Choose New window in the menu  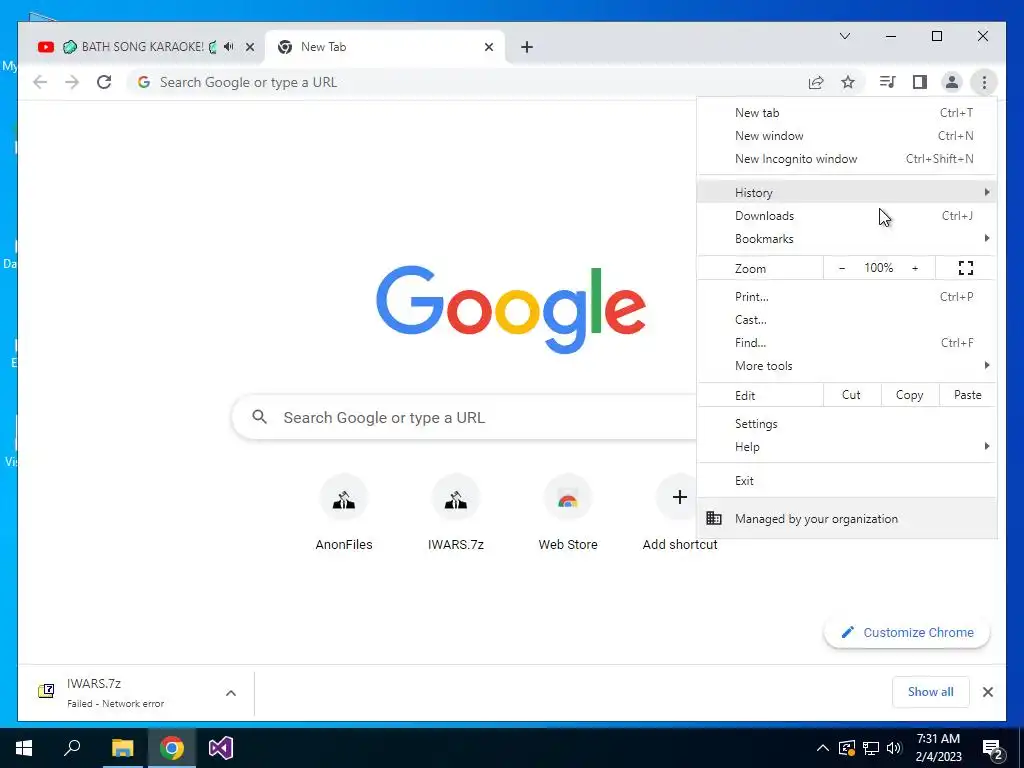coord(847,136)
